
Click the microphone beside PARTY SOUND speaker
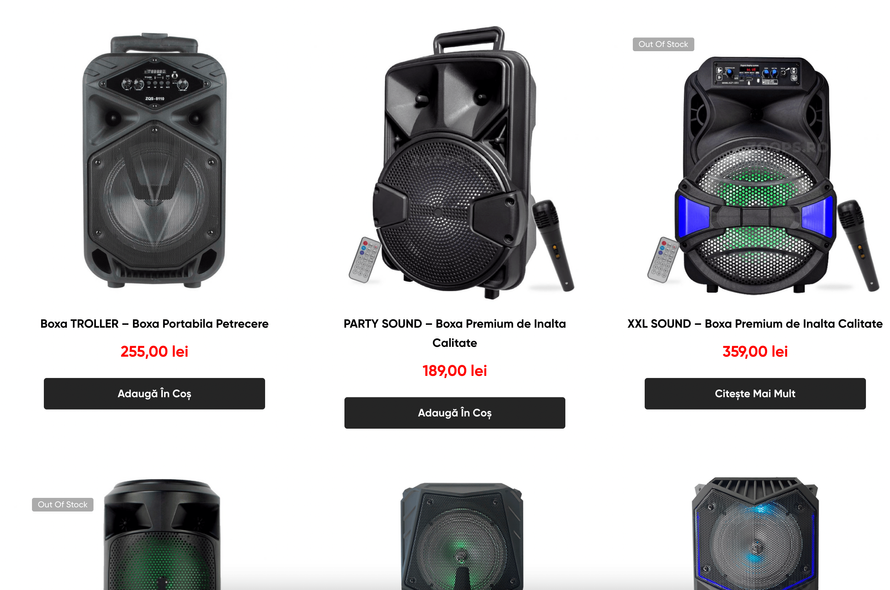point(553,245)
